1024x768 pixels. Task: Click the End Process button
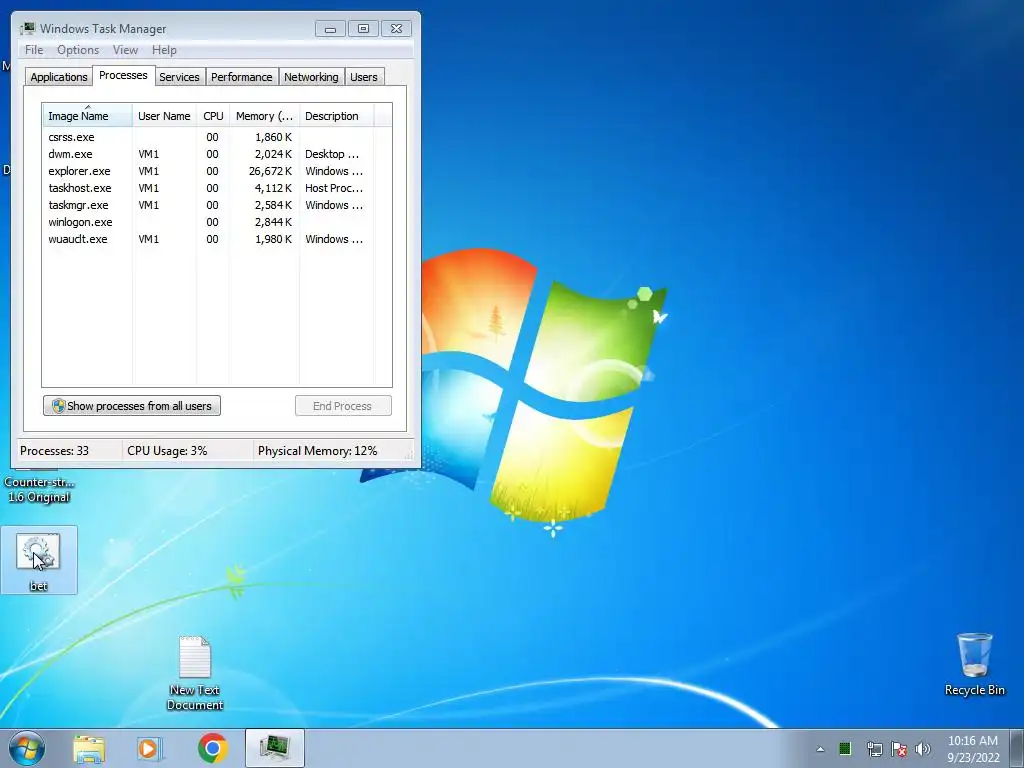[343, 406]
